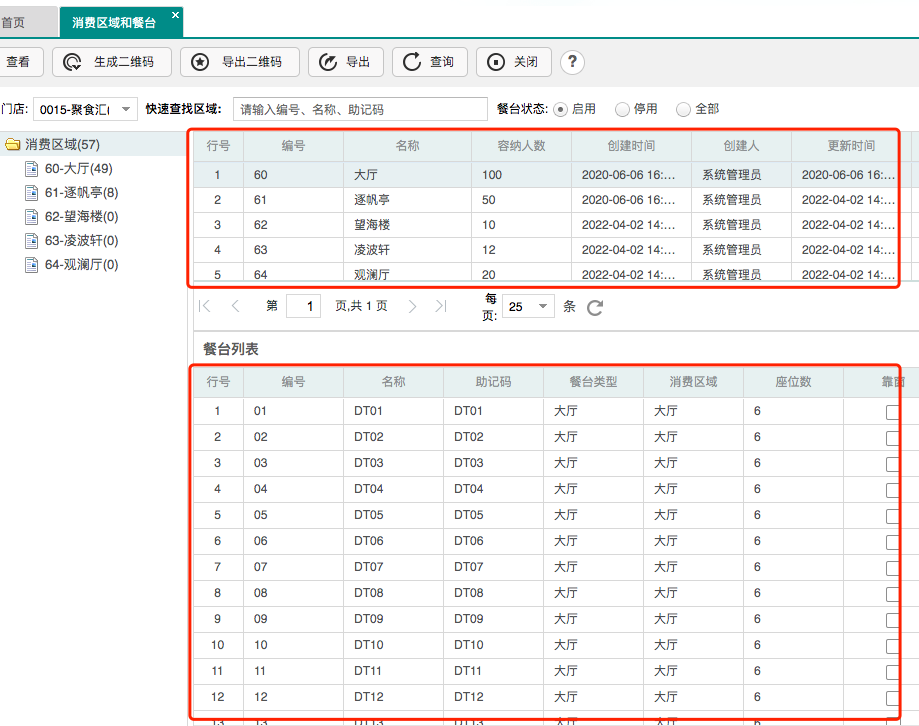Switch to the 首页 tab

click(x=14, y=22)
